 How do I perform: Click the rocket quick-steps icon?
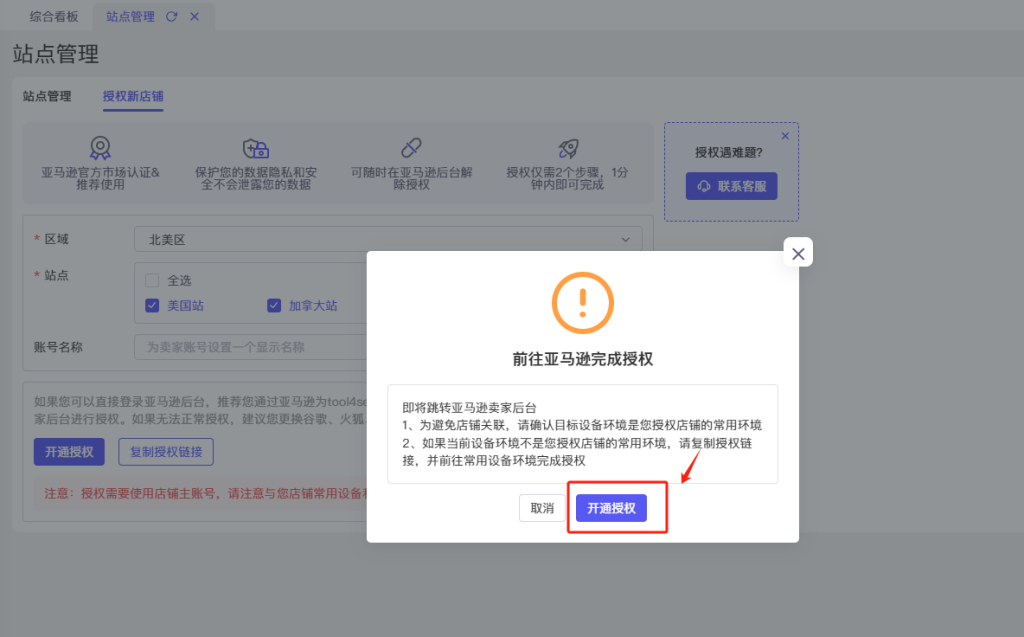tap(568, 148)
